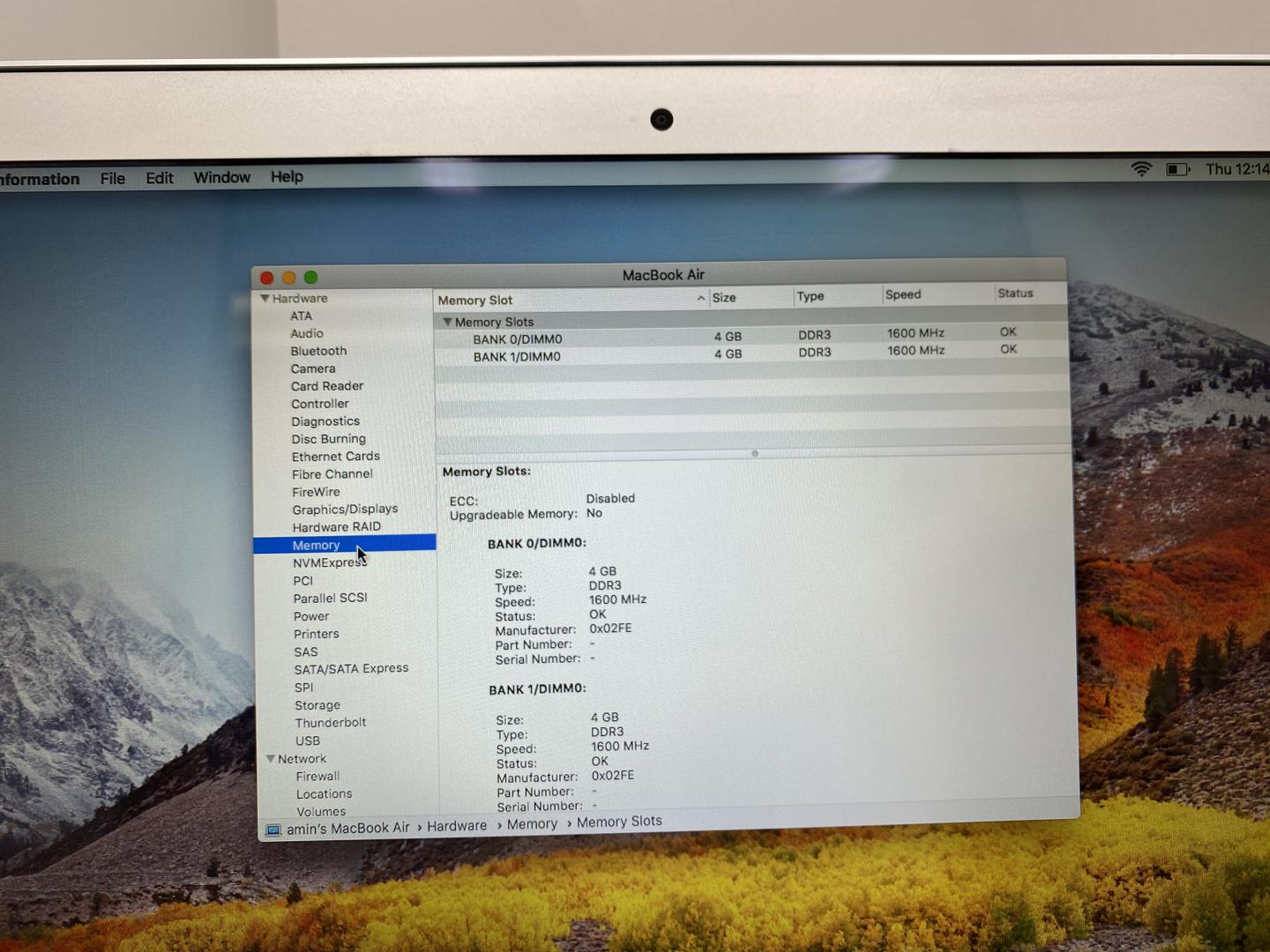Select USB in the sidebar
Viewport: 1270px width, 952px height.
coord(308,741)
